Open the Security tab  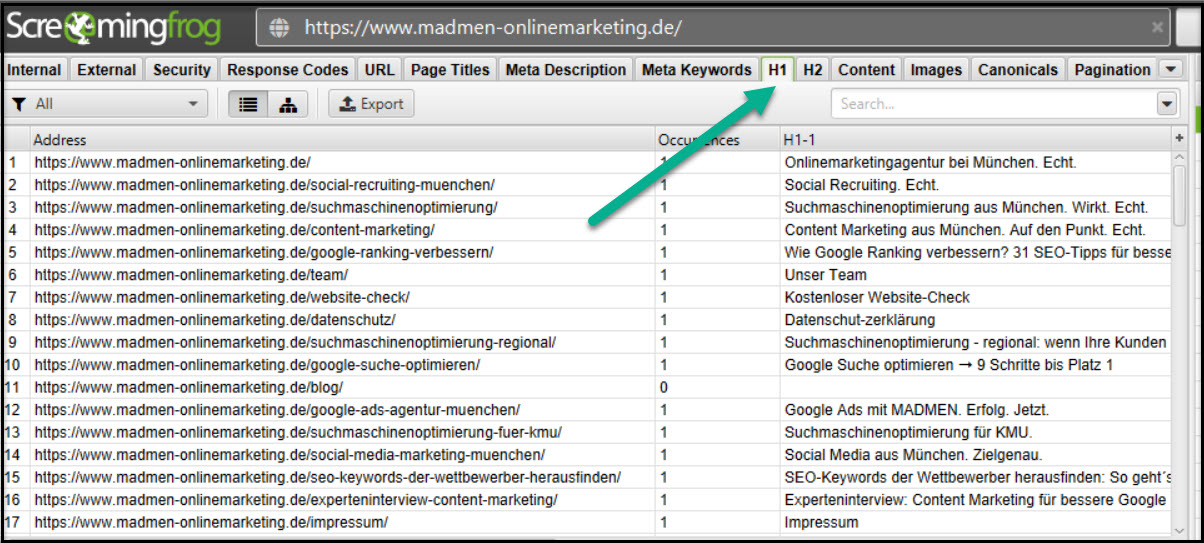click(x=182, y=70)
